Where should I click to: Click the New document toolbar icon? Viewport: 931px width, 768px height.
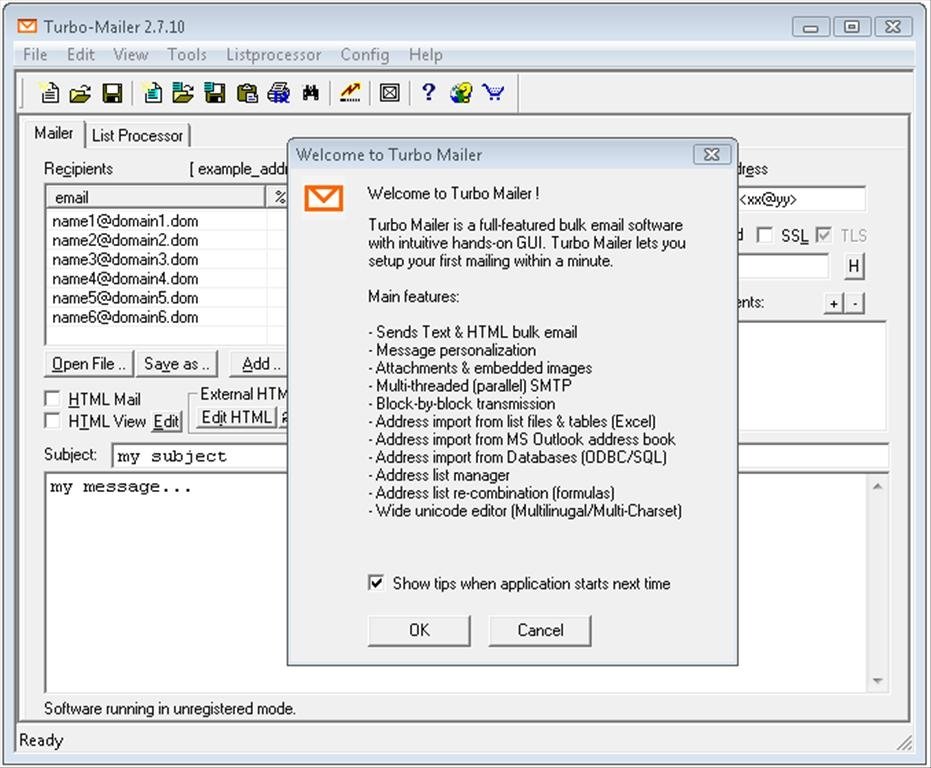point(49,93)
